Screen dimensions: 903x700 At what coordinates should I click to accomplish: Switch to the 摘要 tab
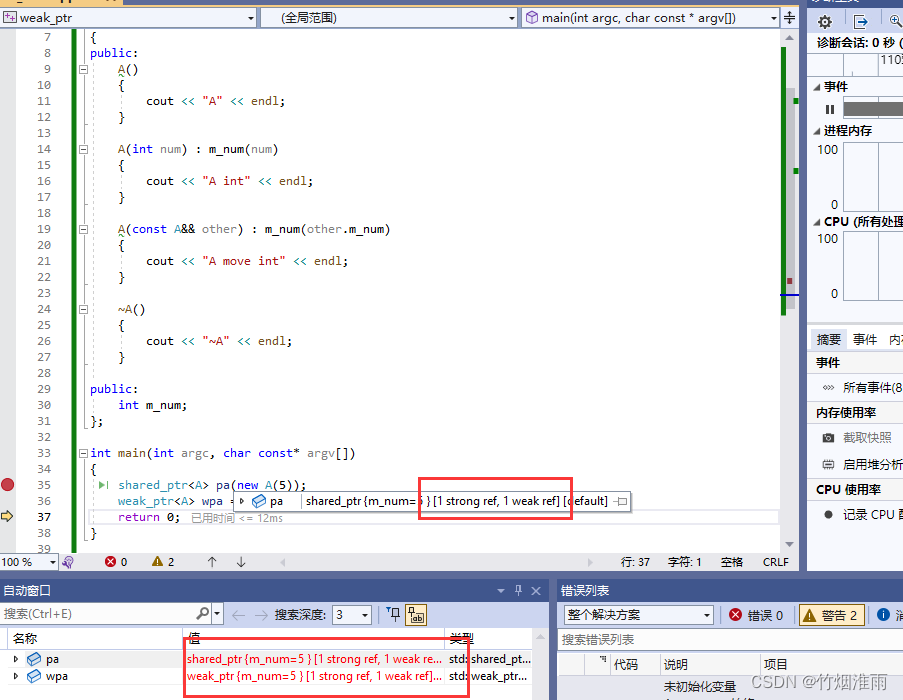tap(829, 340)
